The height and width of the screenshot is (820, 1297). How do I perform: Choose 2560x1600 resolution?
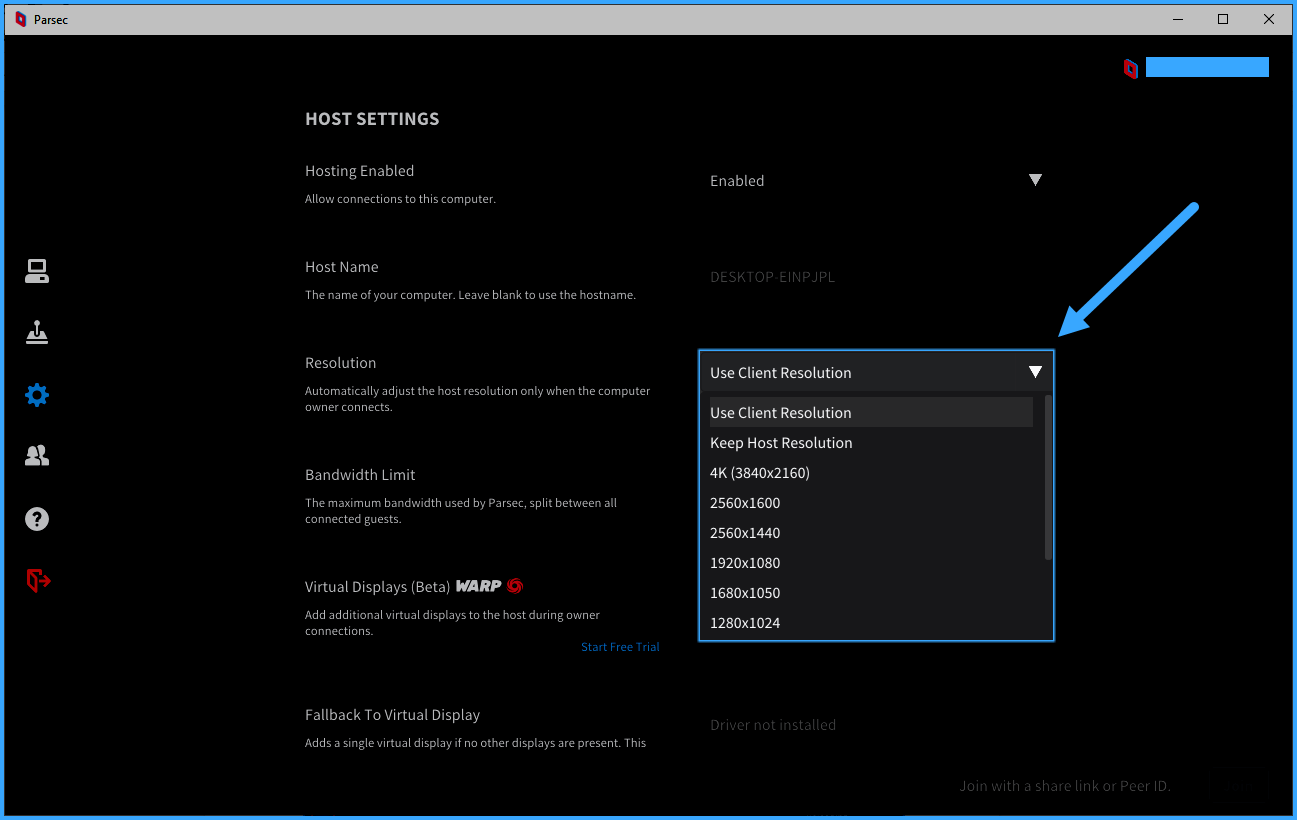click(x=871, y=502)
